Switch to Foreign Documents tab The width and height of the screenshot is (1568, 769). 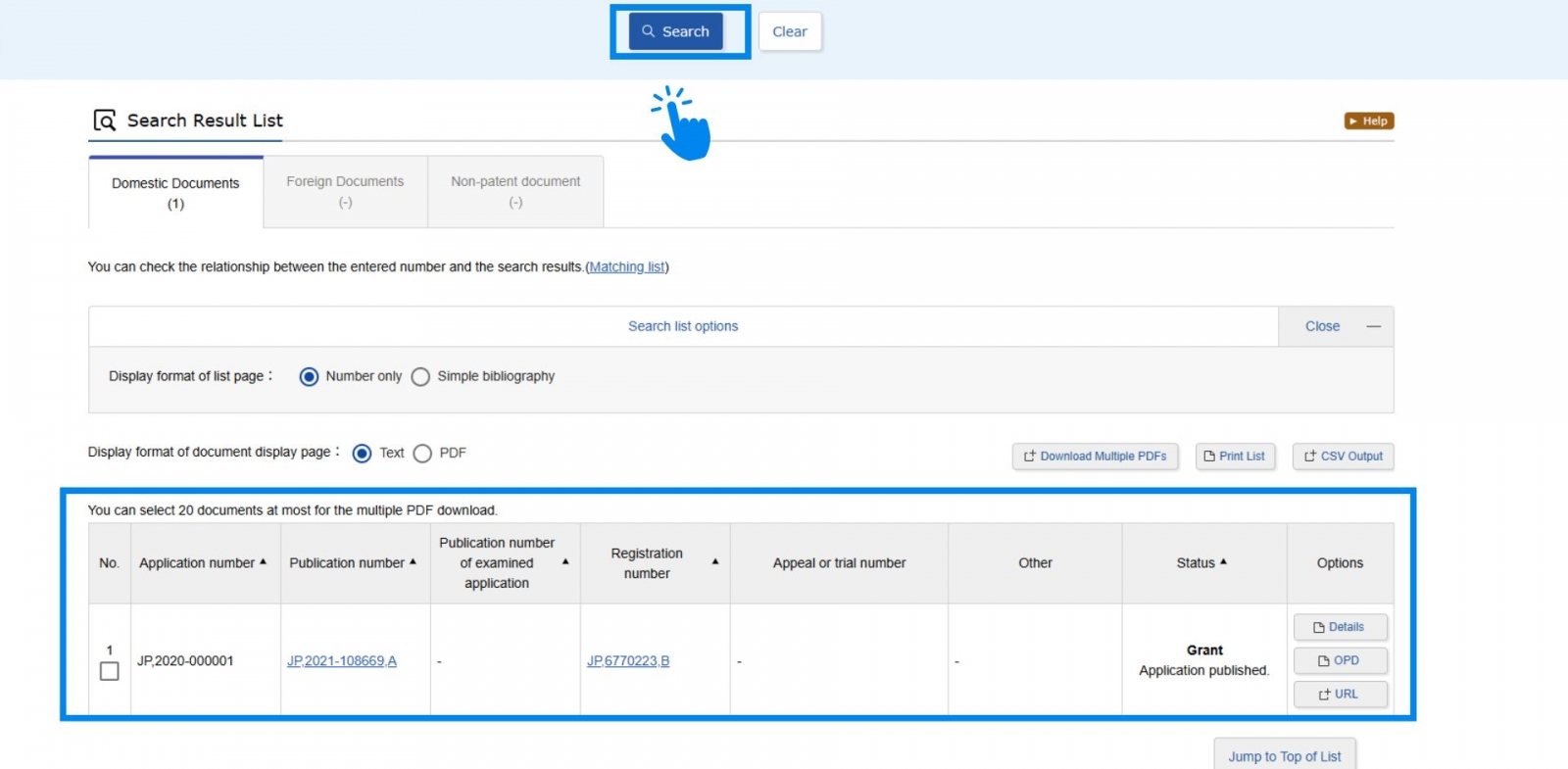345,192
